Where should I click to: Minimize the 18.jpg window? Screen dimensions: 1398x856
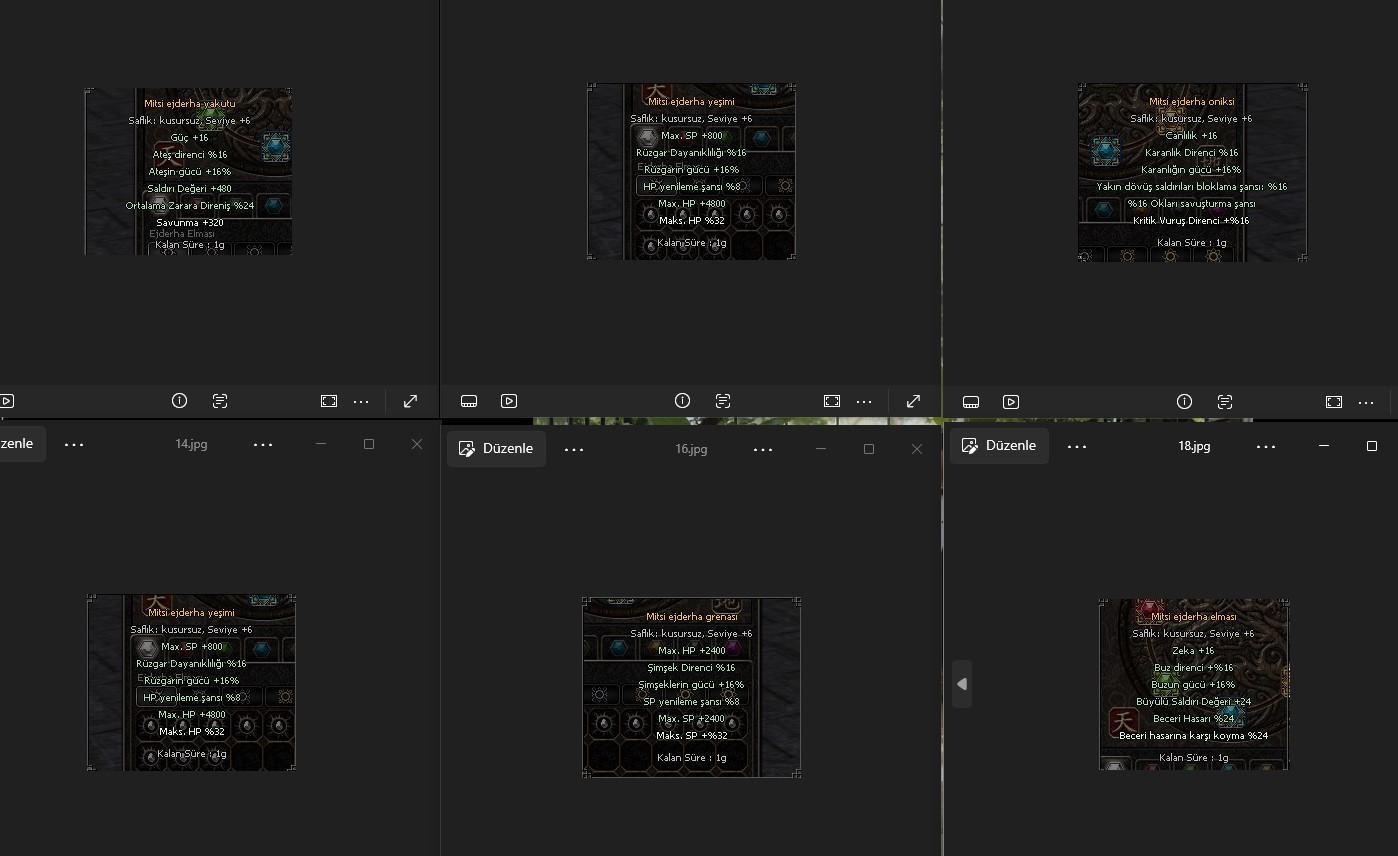[x=1324, y=446]
